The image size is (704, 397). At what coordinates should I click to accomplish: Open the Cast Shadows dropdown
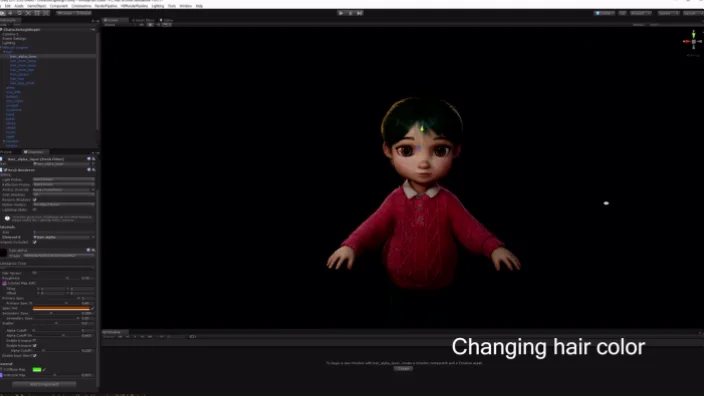[x=64, y=195]
